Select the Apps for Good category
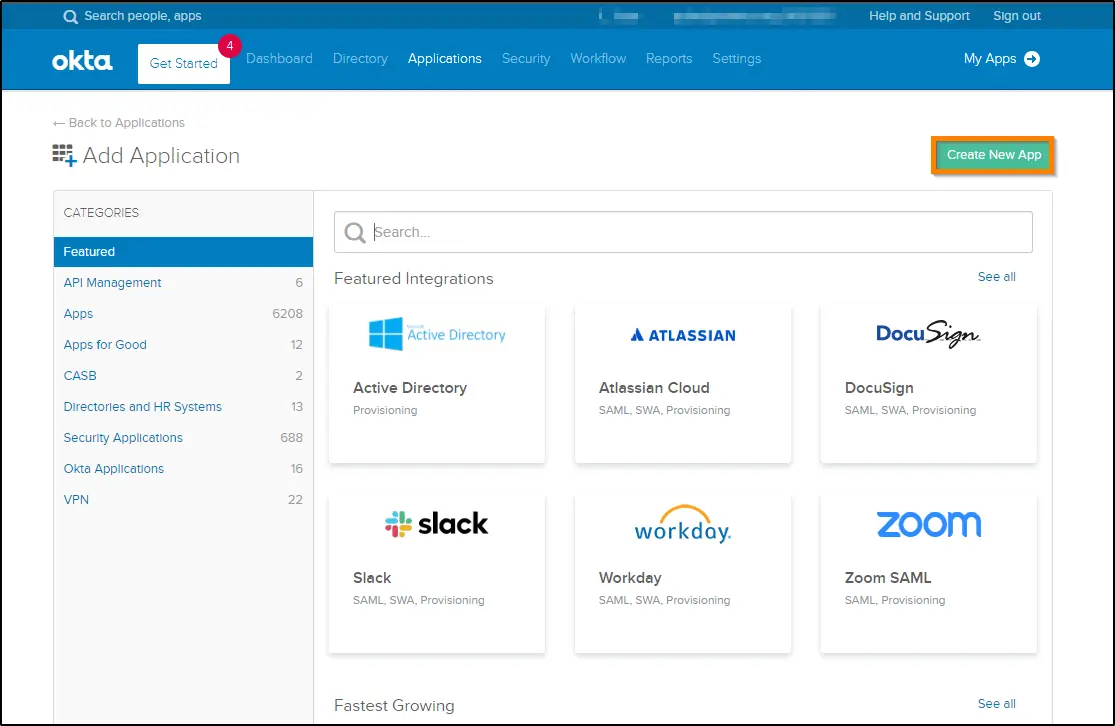 (183, 345)
